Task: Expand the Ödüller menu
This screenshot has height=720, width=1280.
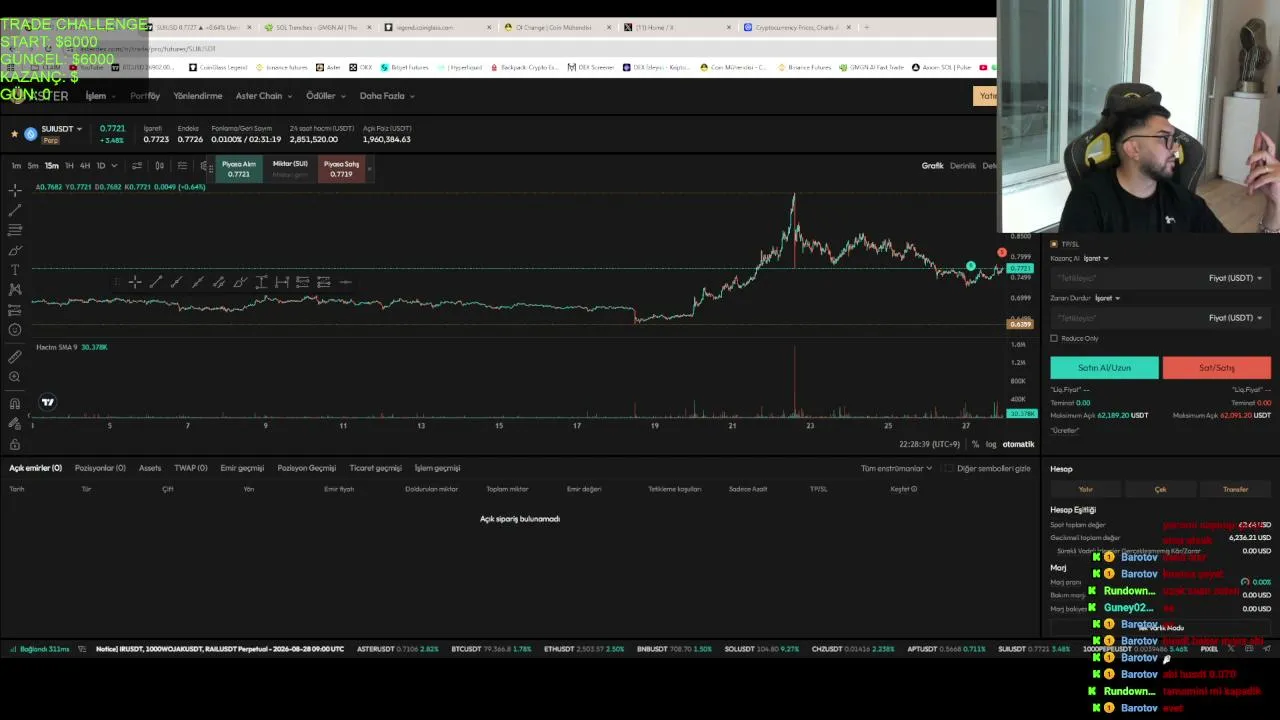Action: coord(326,96)
